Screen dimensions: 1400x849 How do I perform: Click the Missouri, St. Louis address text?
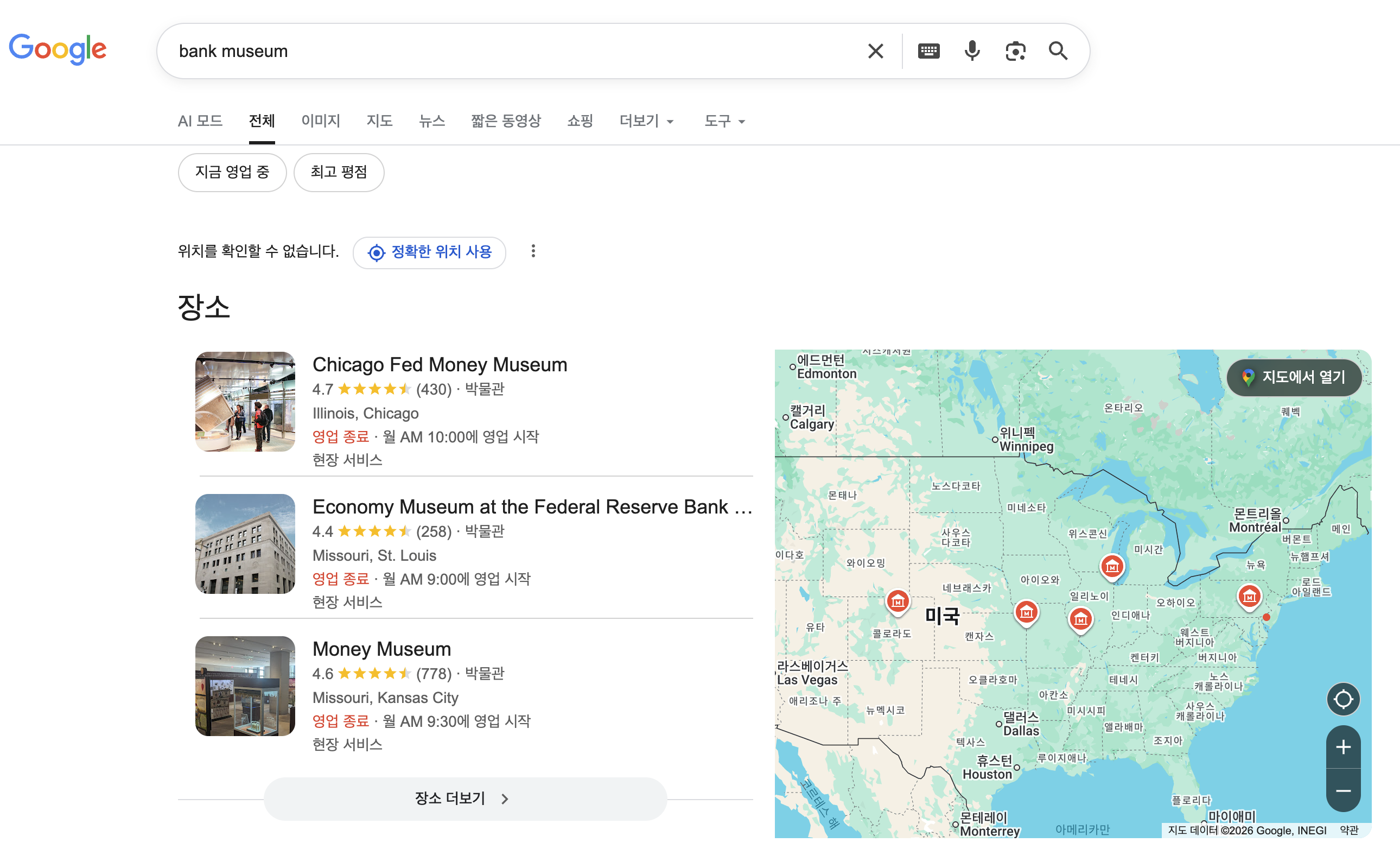click(374, 555)
